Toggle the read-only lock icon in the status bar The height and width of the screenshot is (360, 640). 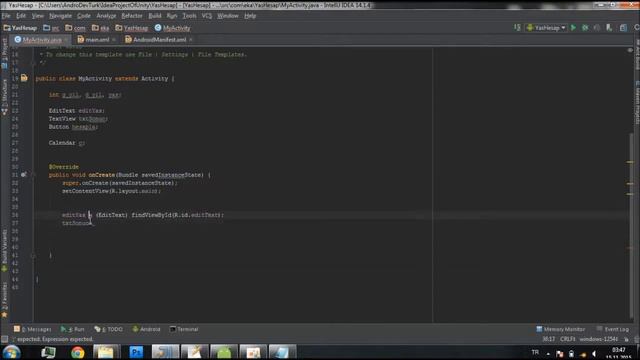[x=626, y=340]
